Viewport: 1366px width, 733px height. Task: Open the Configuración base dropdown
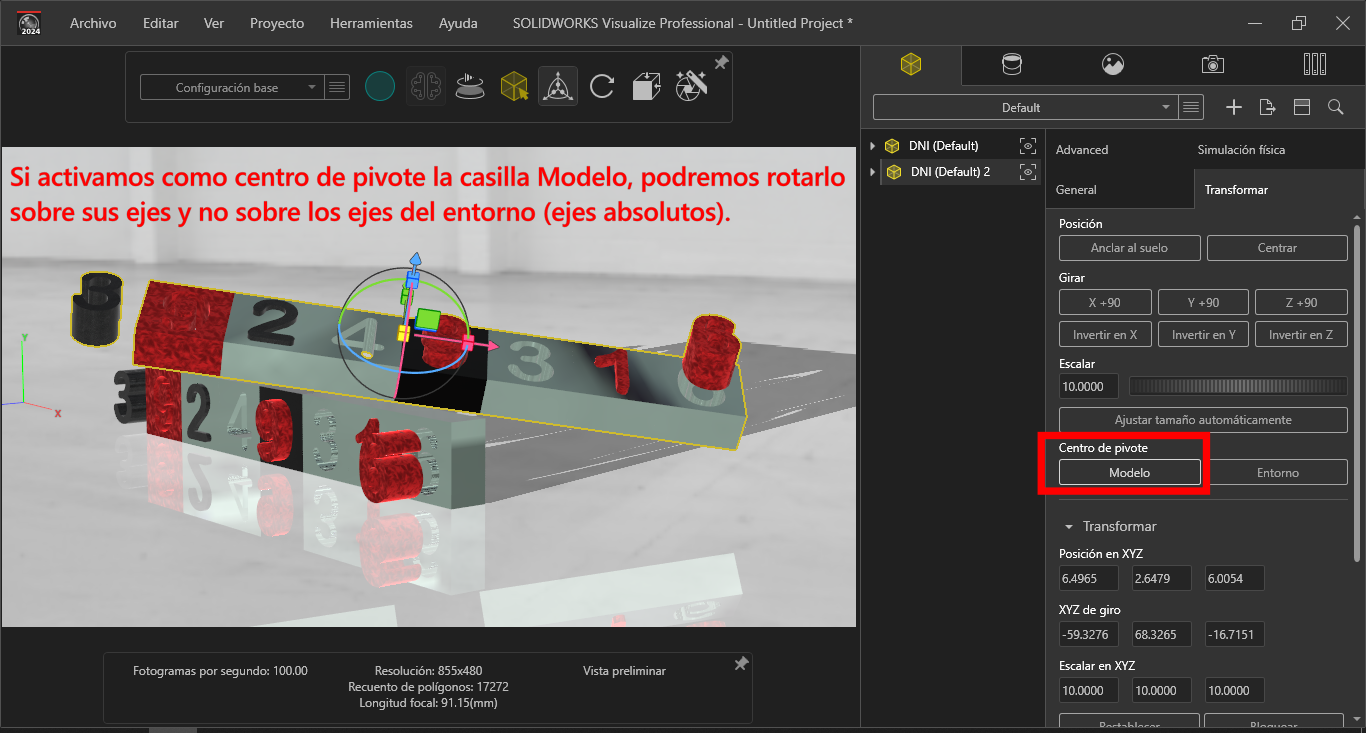[231, 88]
